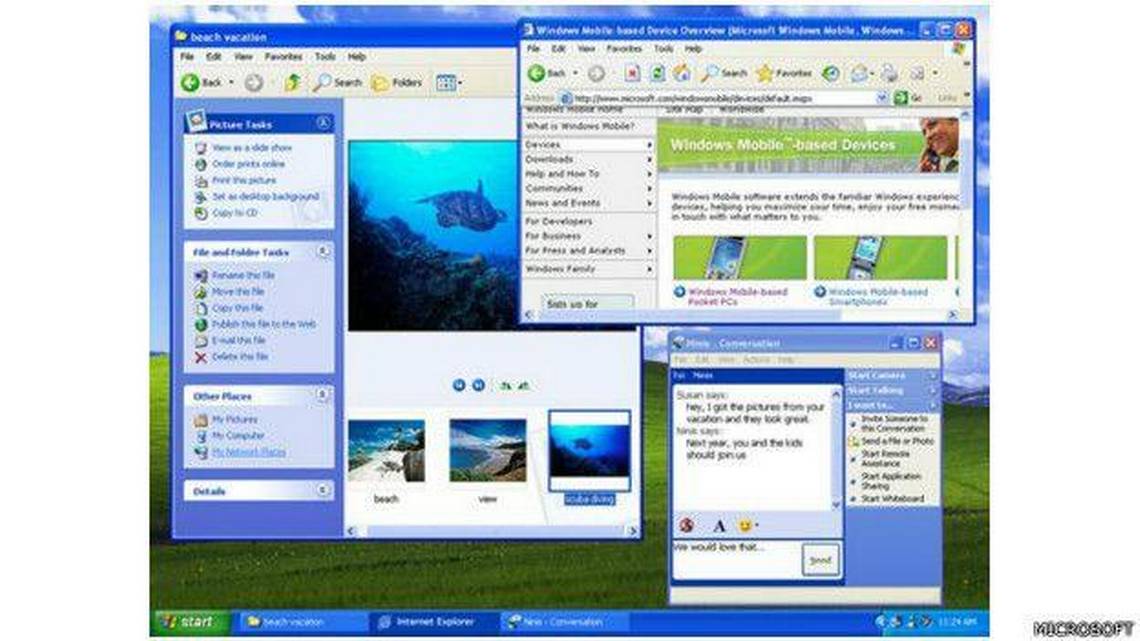
Task: Click E-mail this file
Action: [x=238, y=340]
